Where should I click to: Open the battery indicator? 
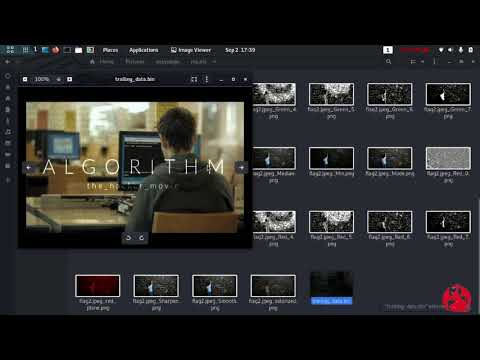(x=471, y=50)
